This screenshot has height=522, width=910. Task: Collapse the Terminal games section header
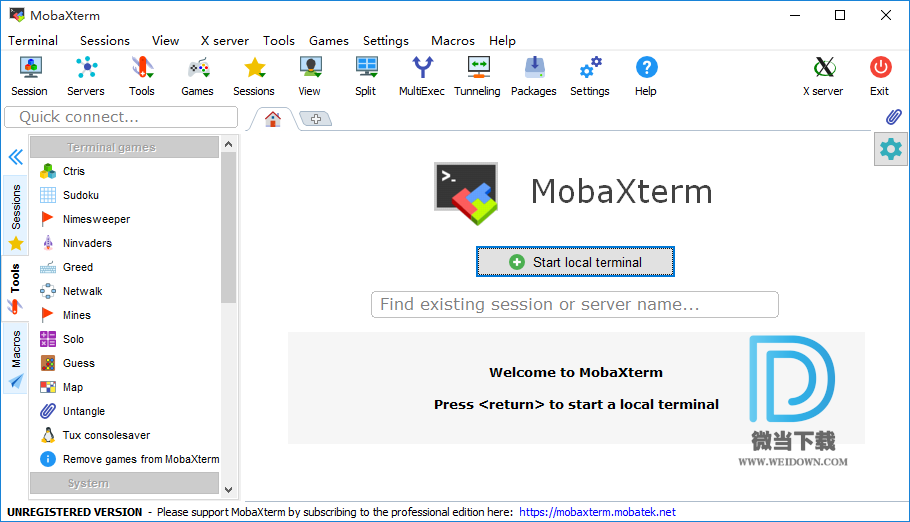(124, 147)
